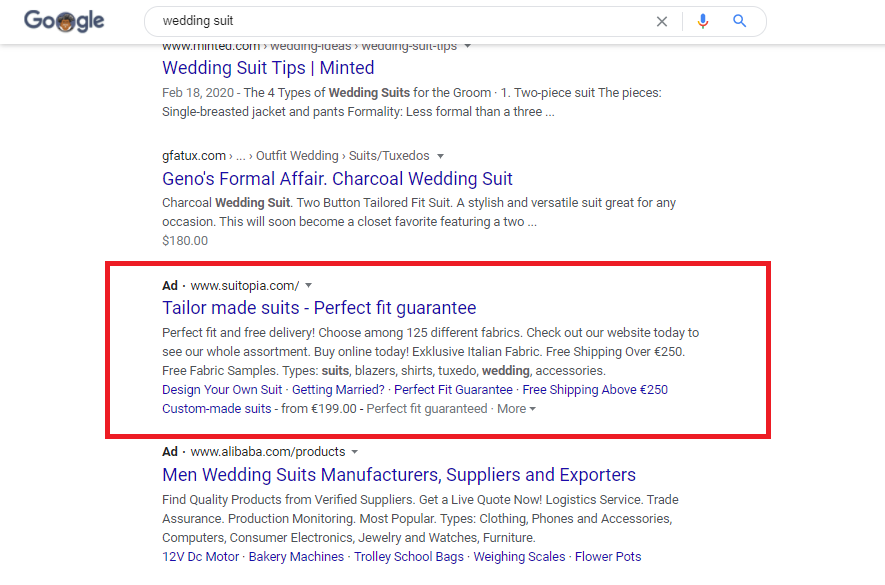Start voice search with microphone icon
This screenshot has width=885, height=585.
(x=703, y=21)
